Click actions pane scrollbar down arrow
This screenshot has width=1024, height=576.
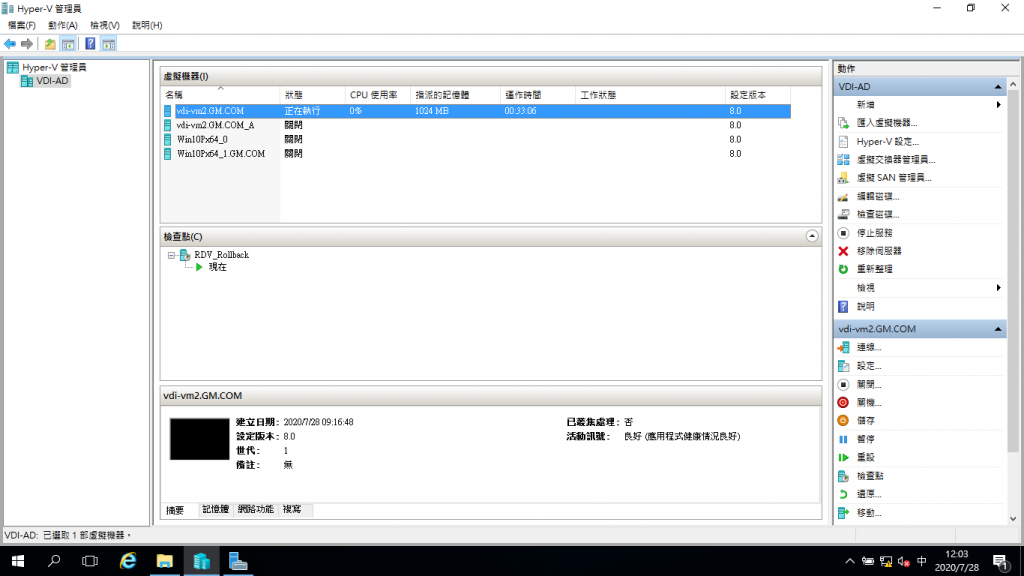pos(1013,519)
